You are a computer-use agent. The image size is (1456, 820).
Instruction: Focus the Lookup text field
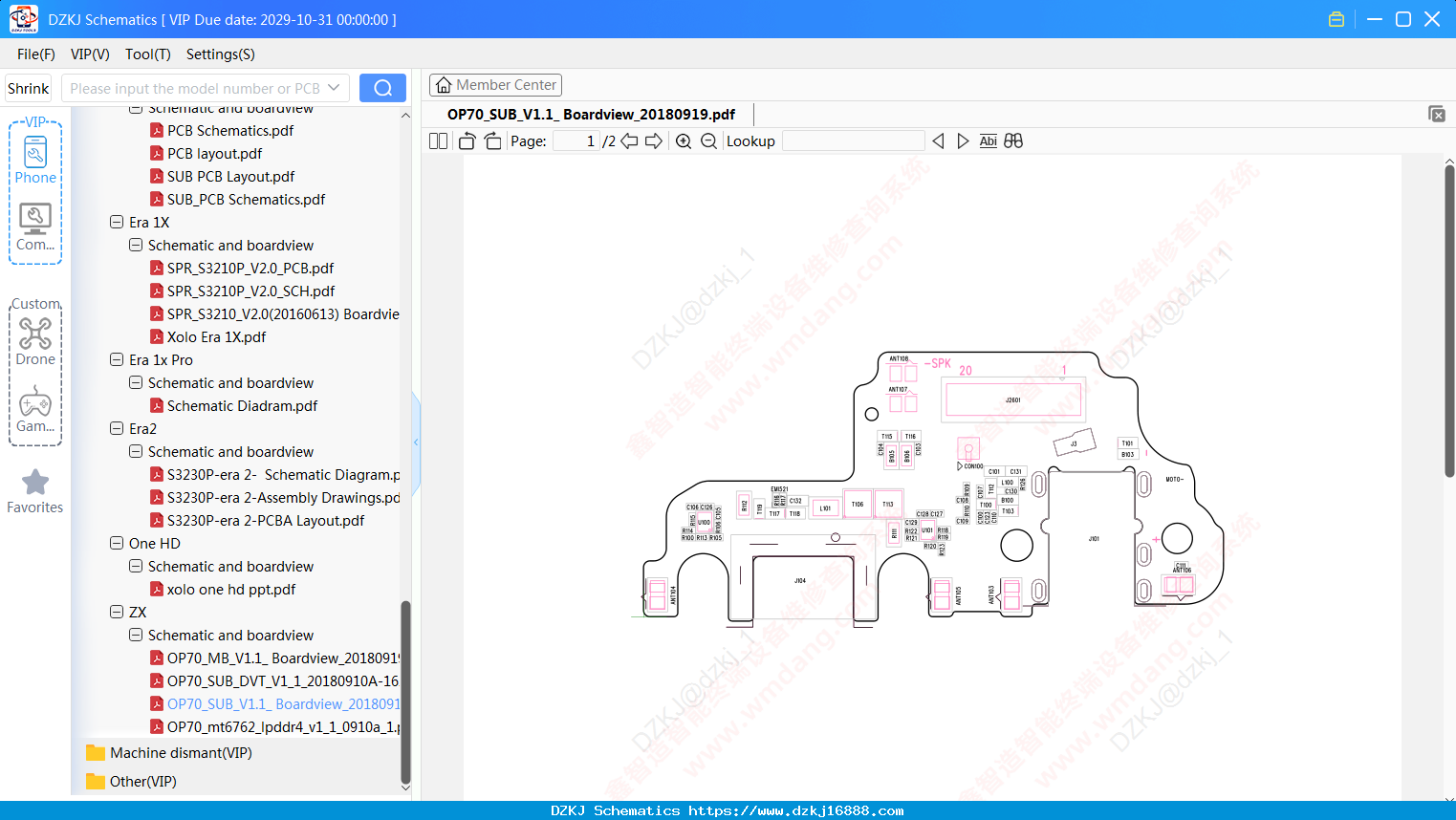[x=854, y=141]
